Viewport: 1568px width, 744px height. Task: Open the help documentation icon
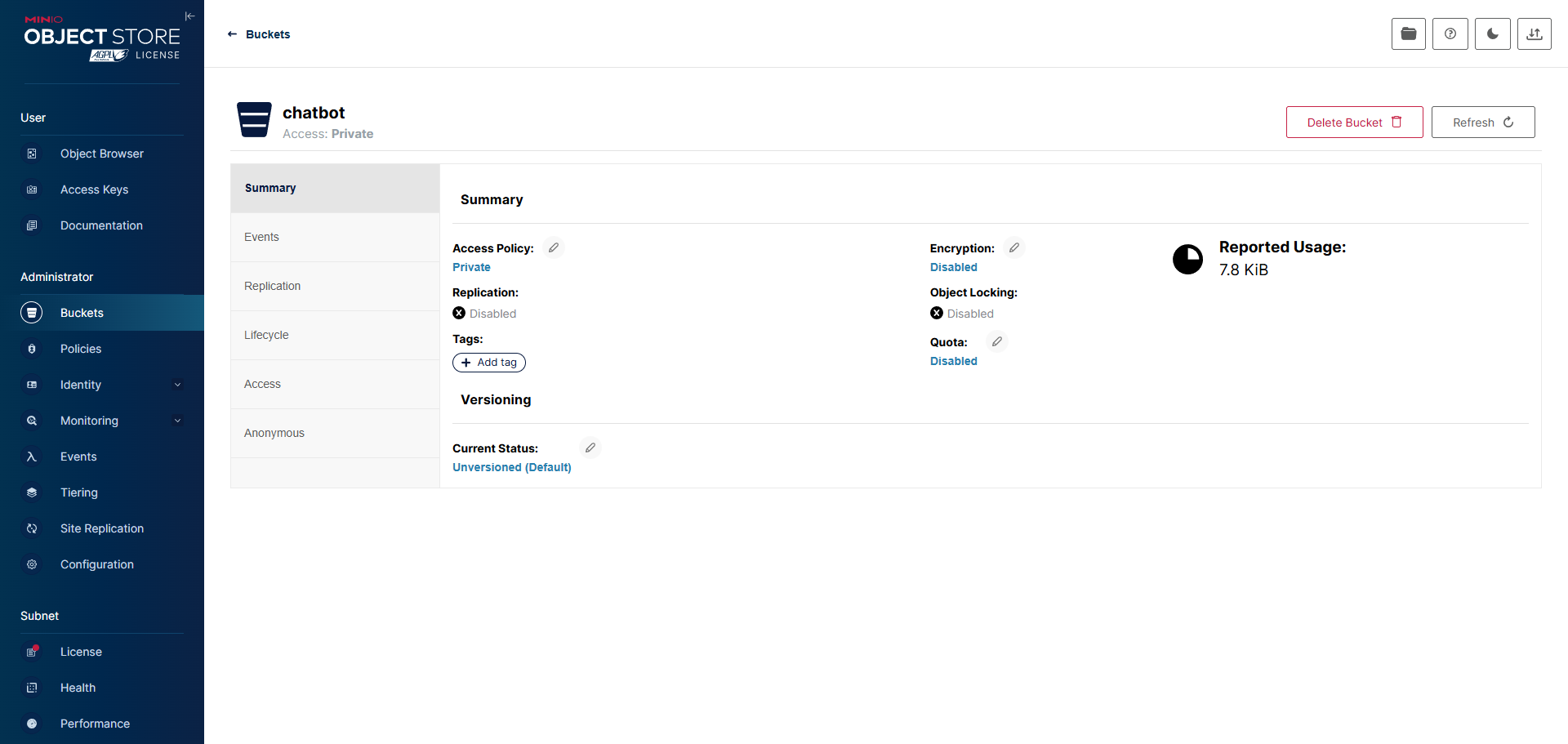click(1450, 34)
